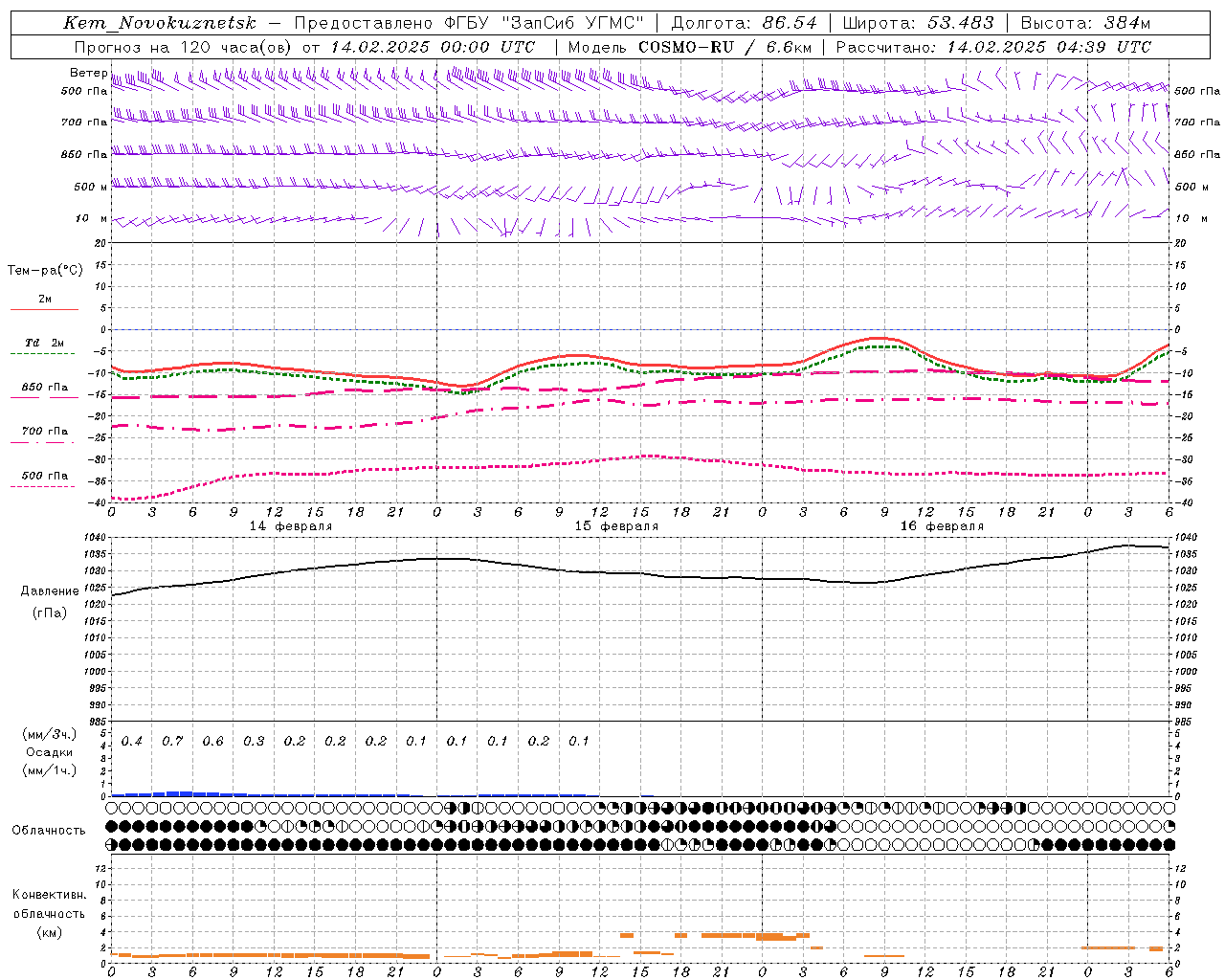Select the 'Предоставлено ФГБУ ЗапСиб УГМС' provider text

tap(469, 23)
